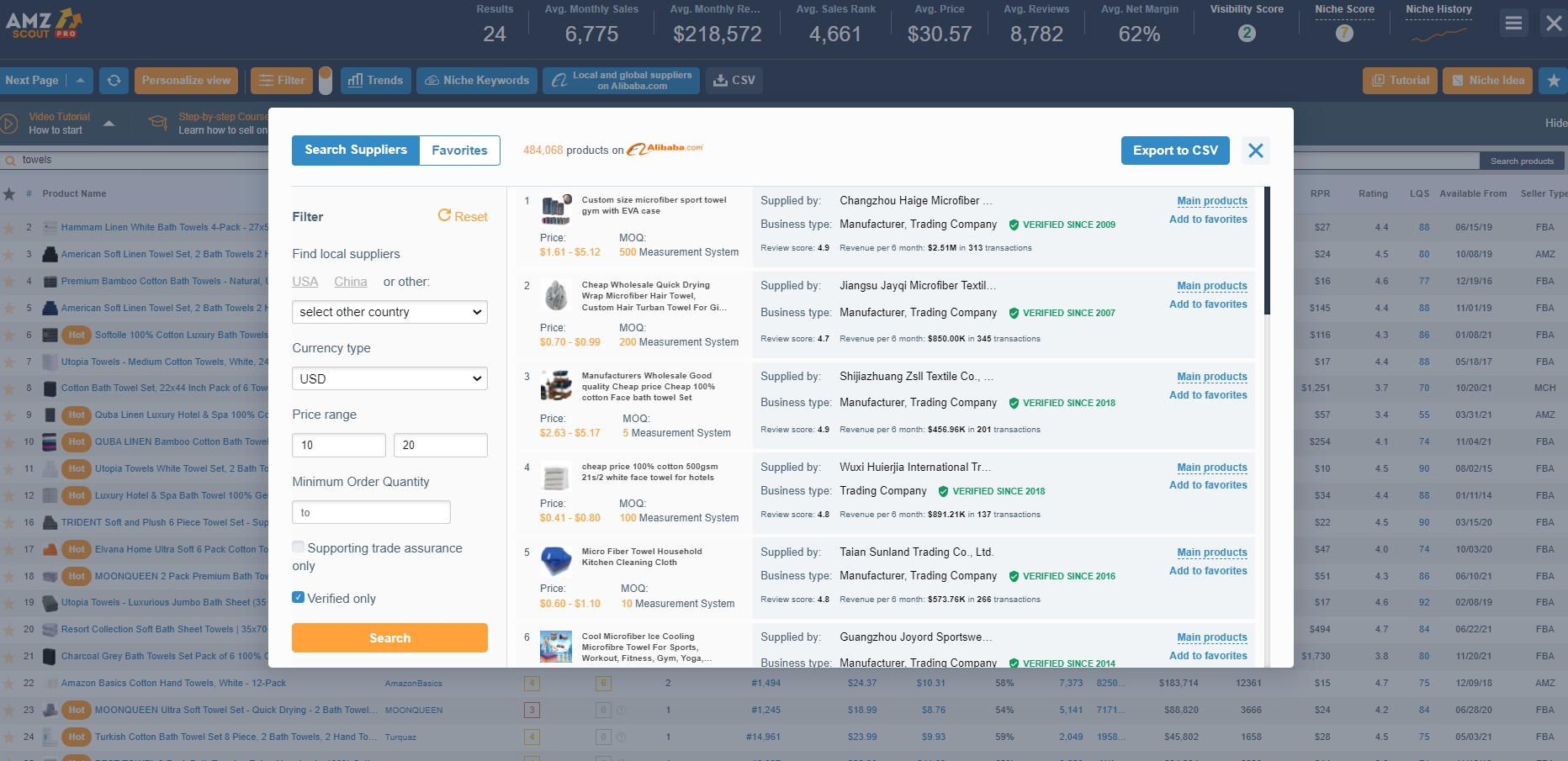Open the select other country dropdown

click(389, 312)
